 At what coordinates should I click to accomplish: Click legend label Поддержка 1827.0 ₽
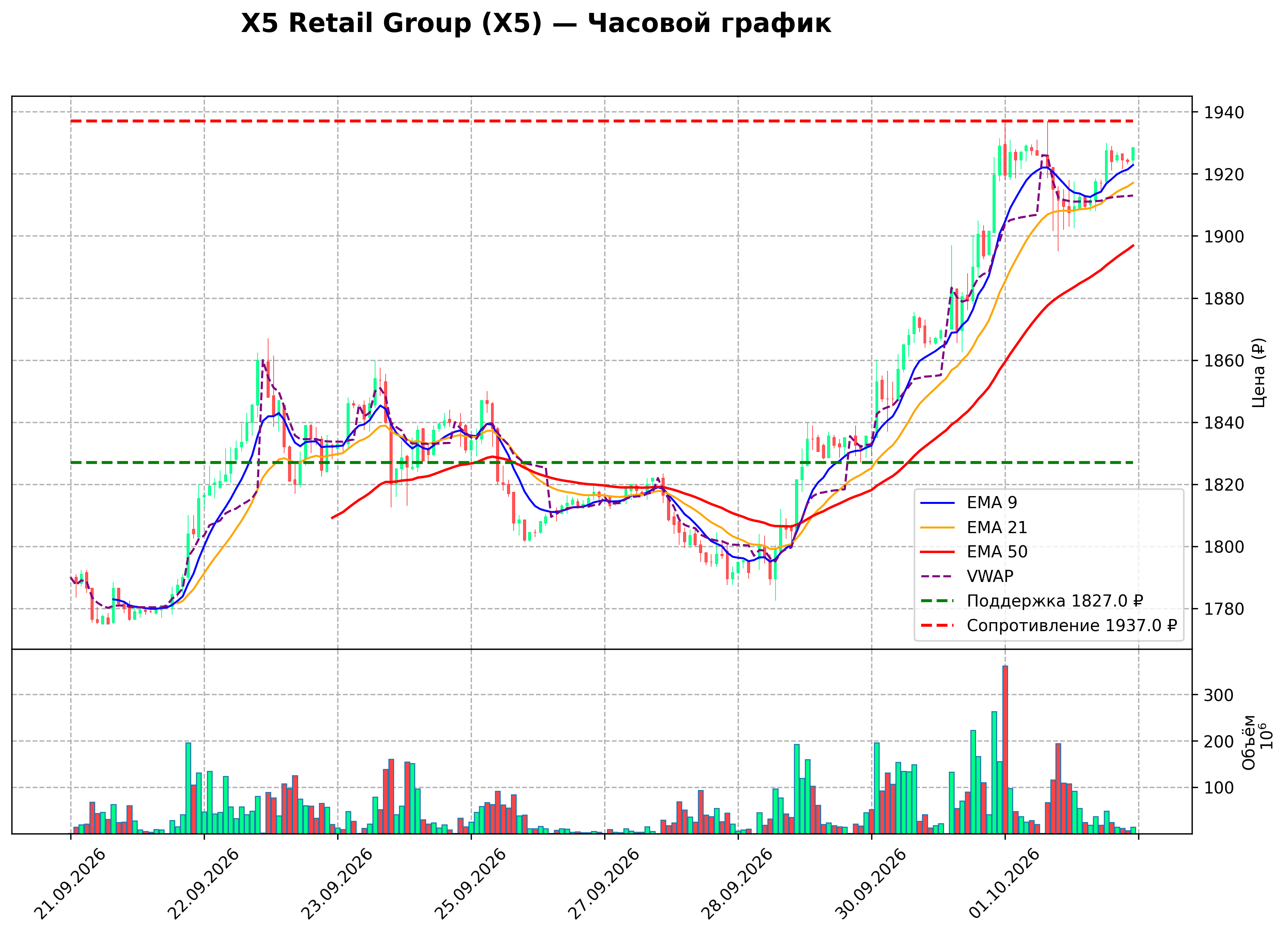(1055, 601)
